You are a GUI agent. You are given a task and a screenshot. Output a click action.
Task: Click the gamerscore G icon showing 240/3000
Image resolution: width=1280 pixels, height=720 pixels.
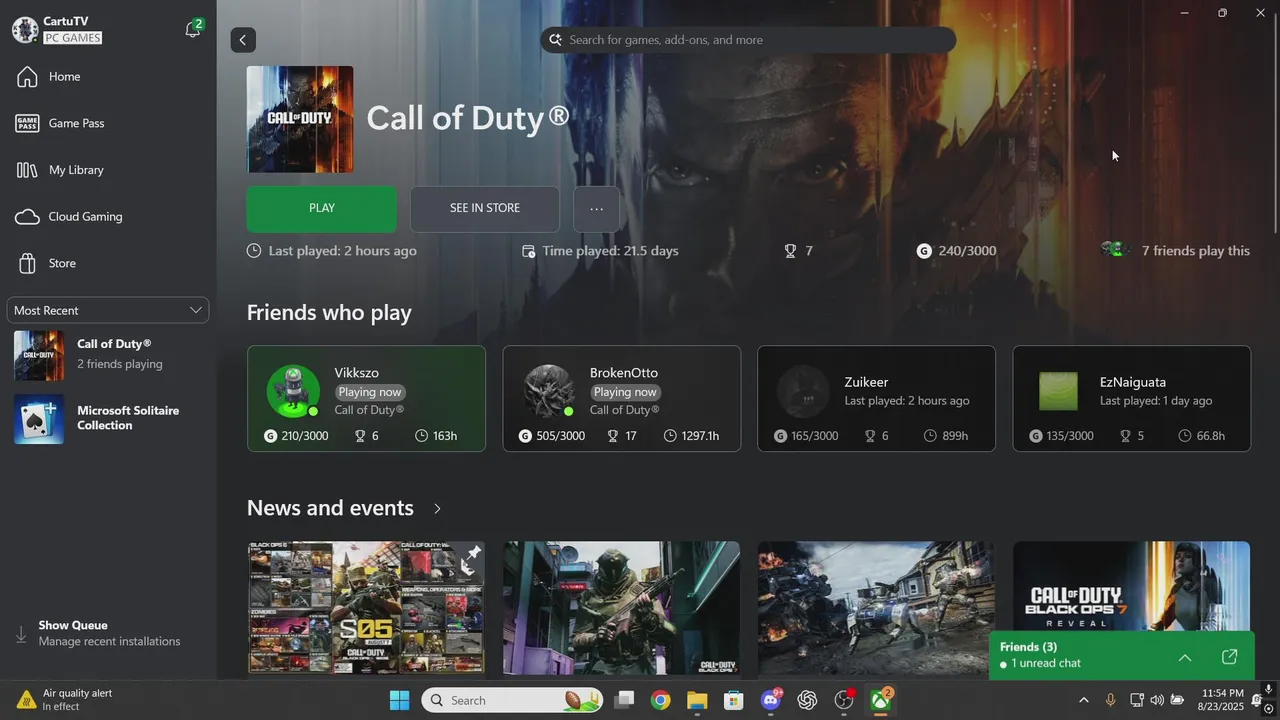924,251
